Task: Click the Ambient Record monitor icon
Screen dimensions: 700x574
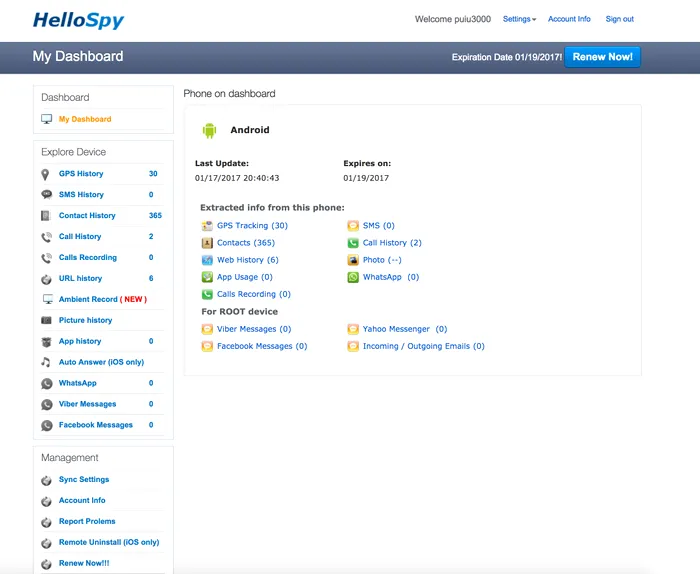Action: click(x=47, y=299)
